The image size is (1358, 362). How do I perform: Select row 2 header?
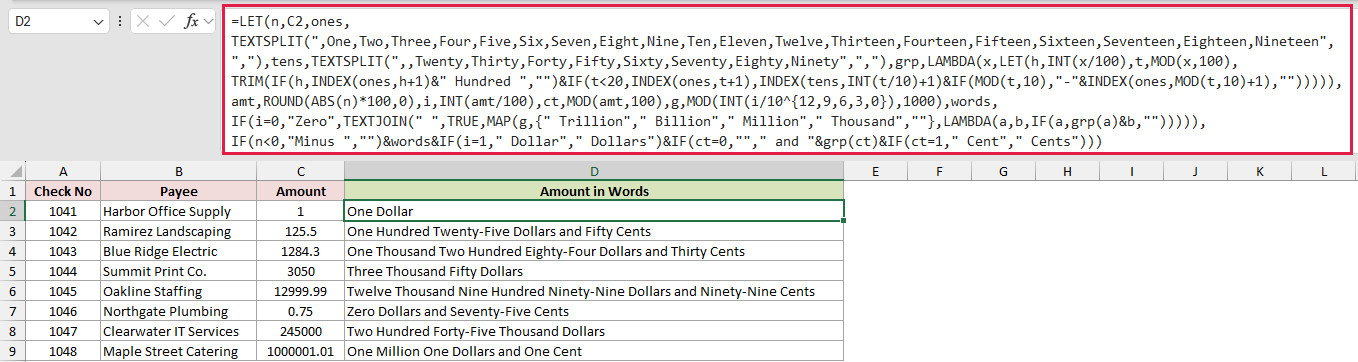tap(14, 211)
